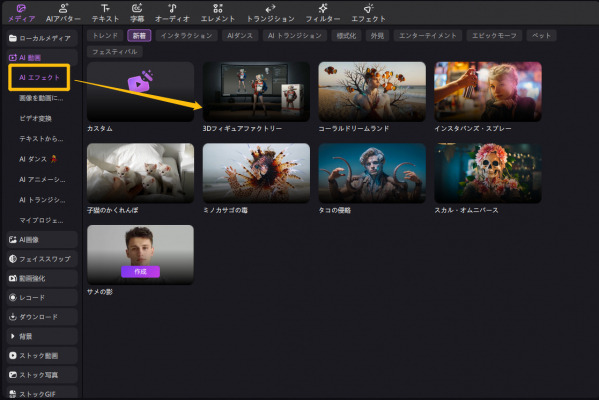
Task: Open the ローカルメディア folder section
Action: 42,38
